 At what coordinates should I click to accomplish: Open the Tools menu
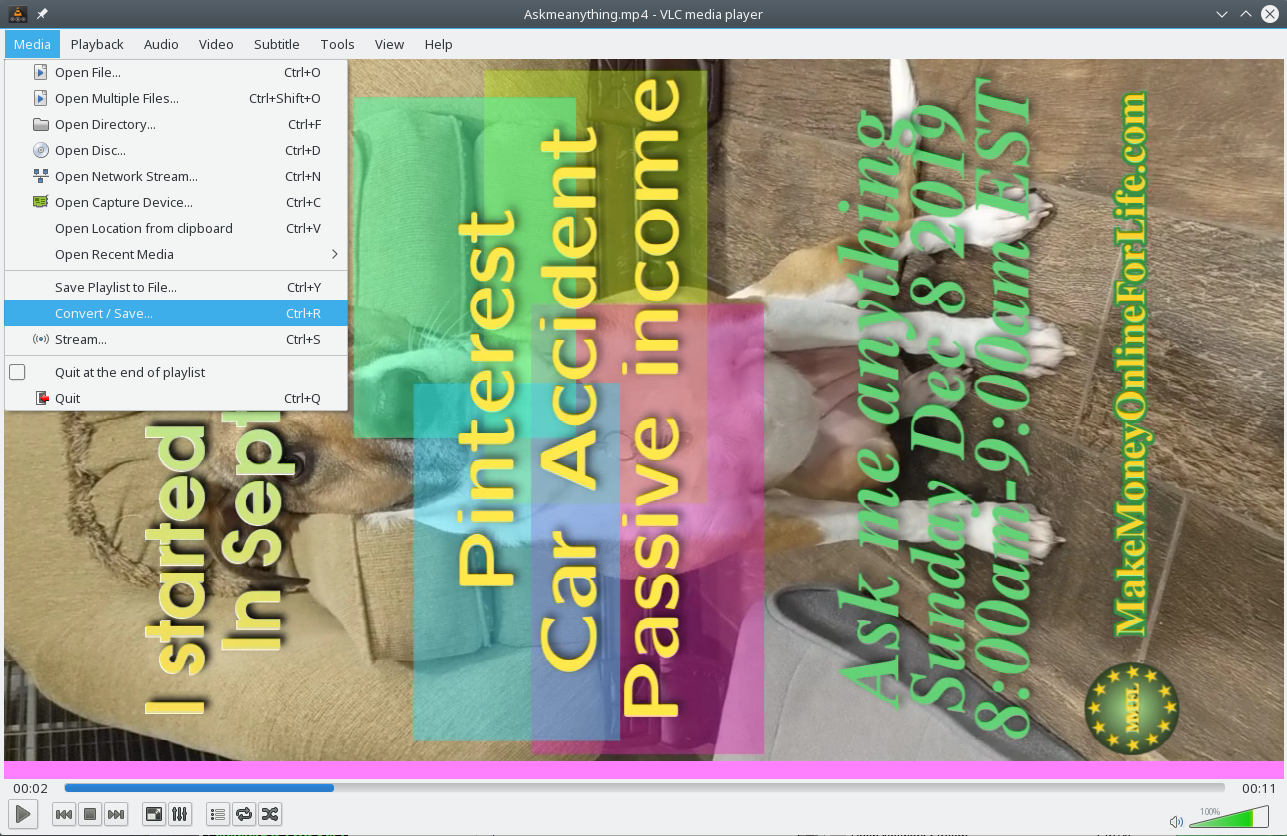coord(338,44)
